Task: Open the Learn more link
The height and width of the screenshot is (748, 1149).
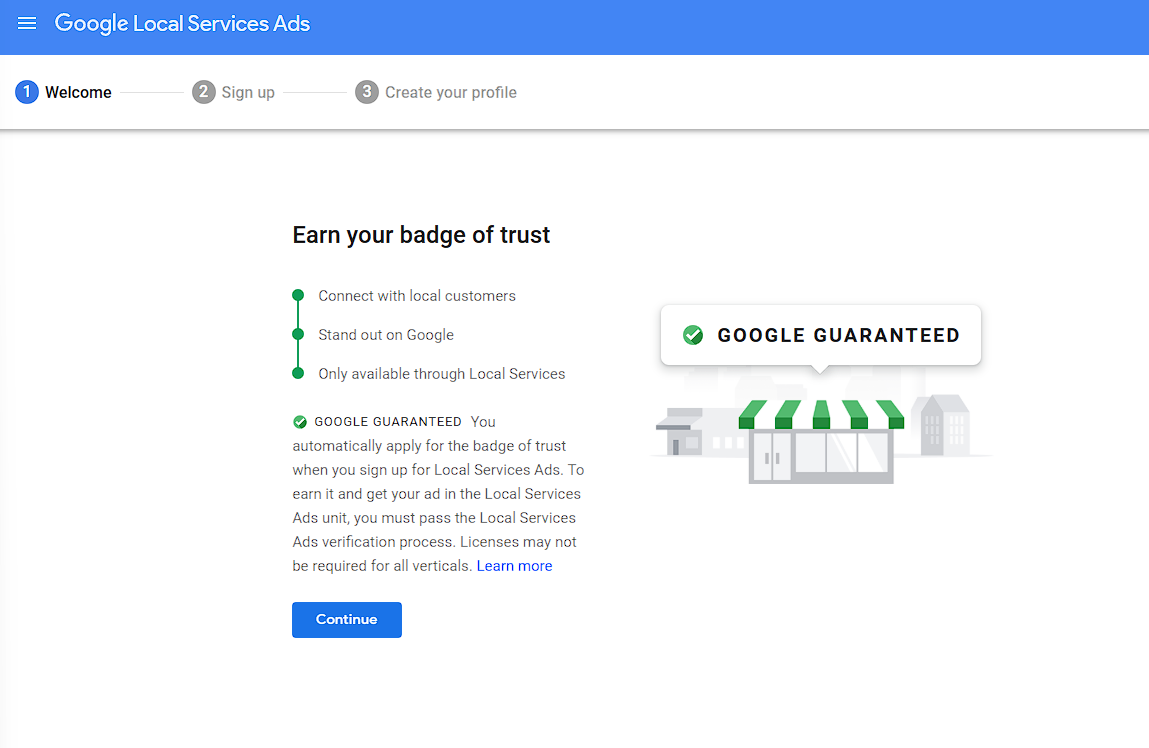Action: click(x=514, y=566)
